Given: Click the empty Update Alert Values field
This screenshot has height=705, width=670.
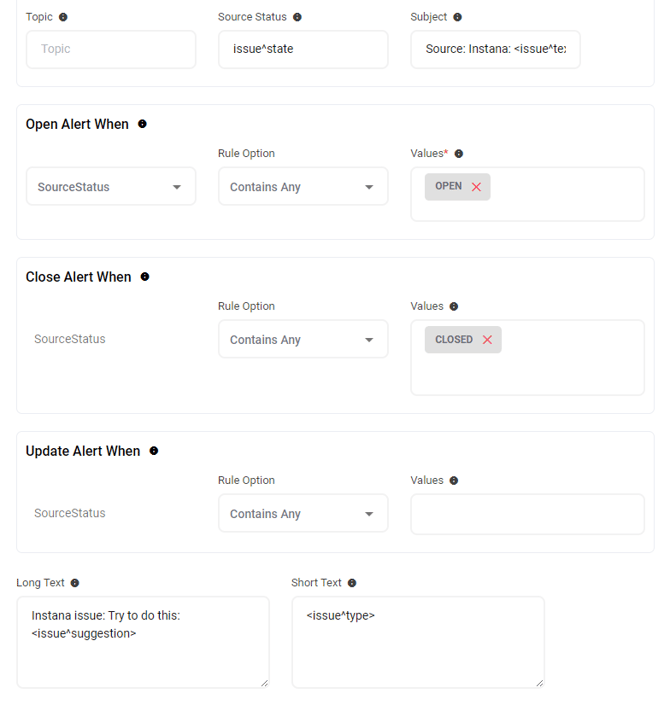Looking at the screenshot, I should coord(527,514).
